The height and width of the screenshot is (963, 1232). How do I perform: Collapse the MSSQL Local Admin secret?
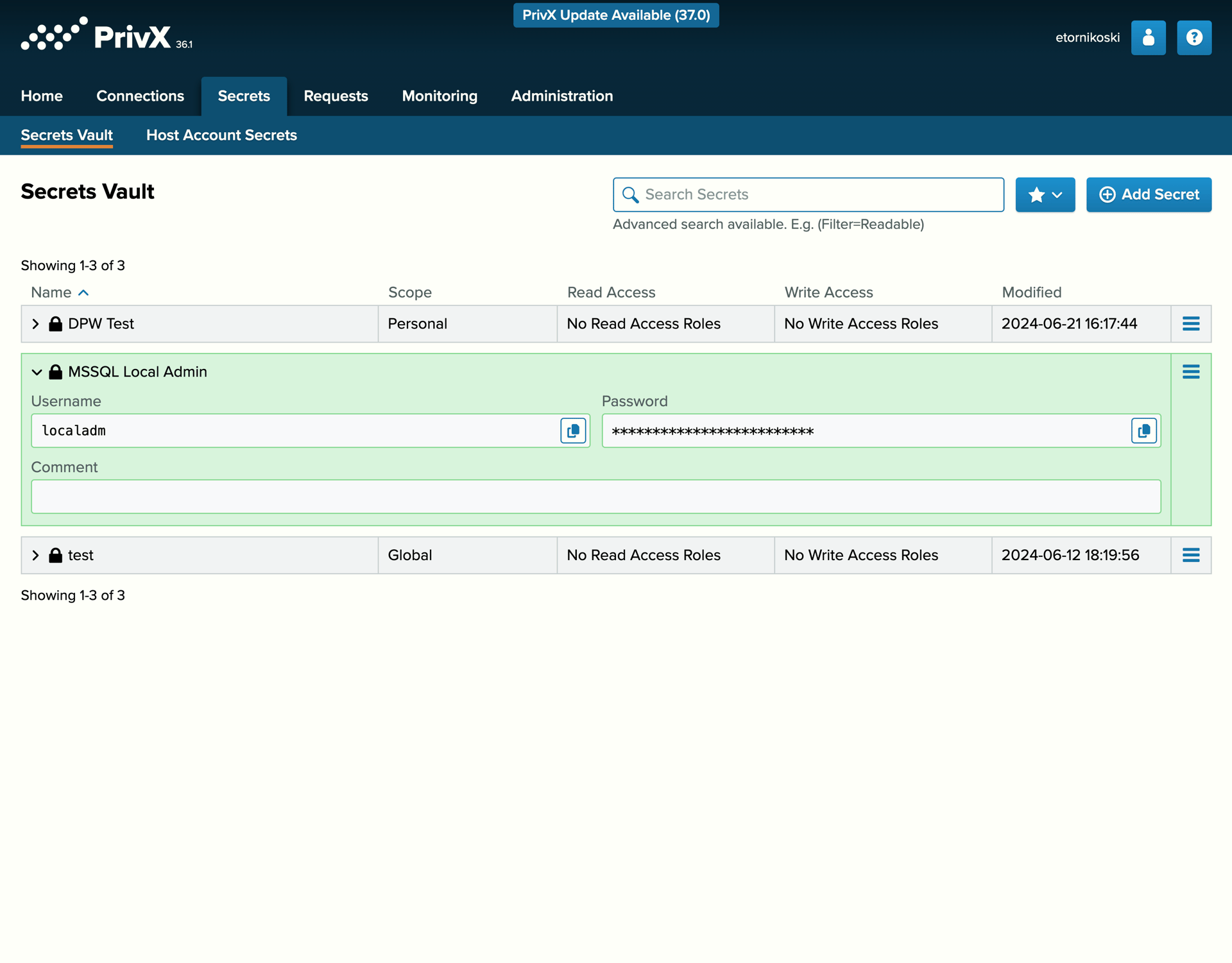click(x=36, y=371)
